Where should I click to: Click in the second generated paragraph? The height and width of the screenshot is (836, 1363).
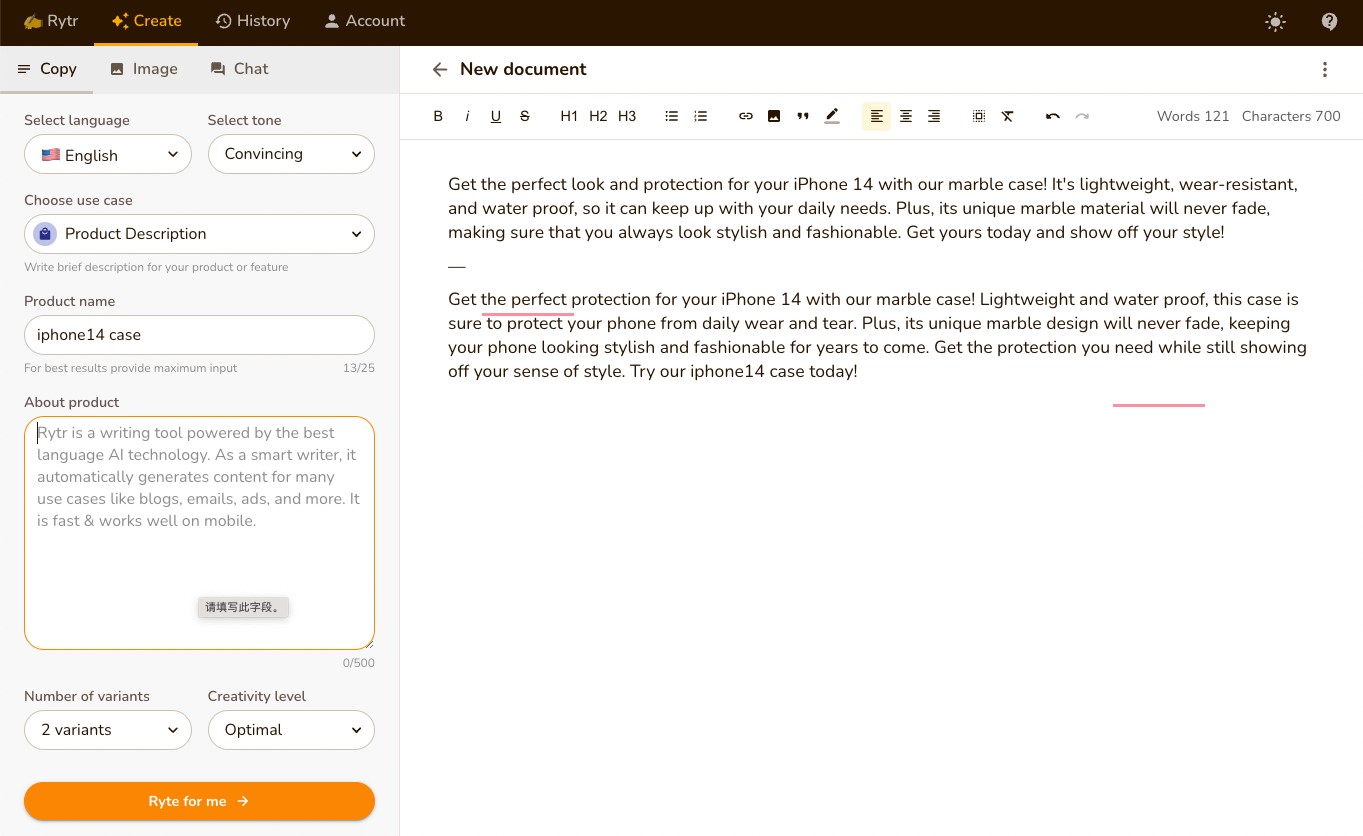pyautogui.click(x=877, y=335)
